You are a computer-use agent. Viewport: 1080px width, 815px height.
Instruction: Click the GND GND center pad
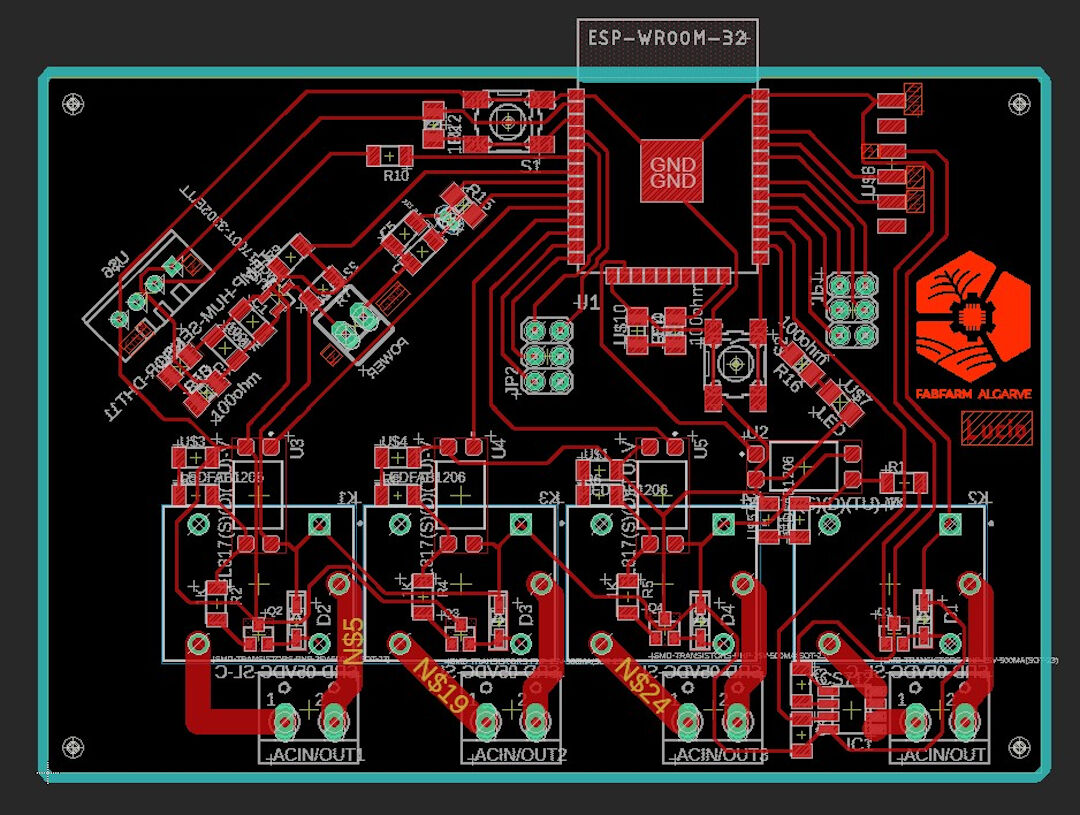click(672, 172)
